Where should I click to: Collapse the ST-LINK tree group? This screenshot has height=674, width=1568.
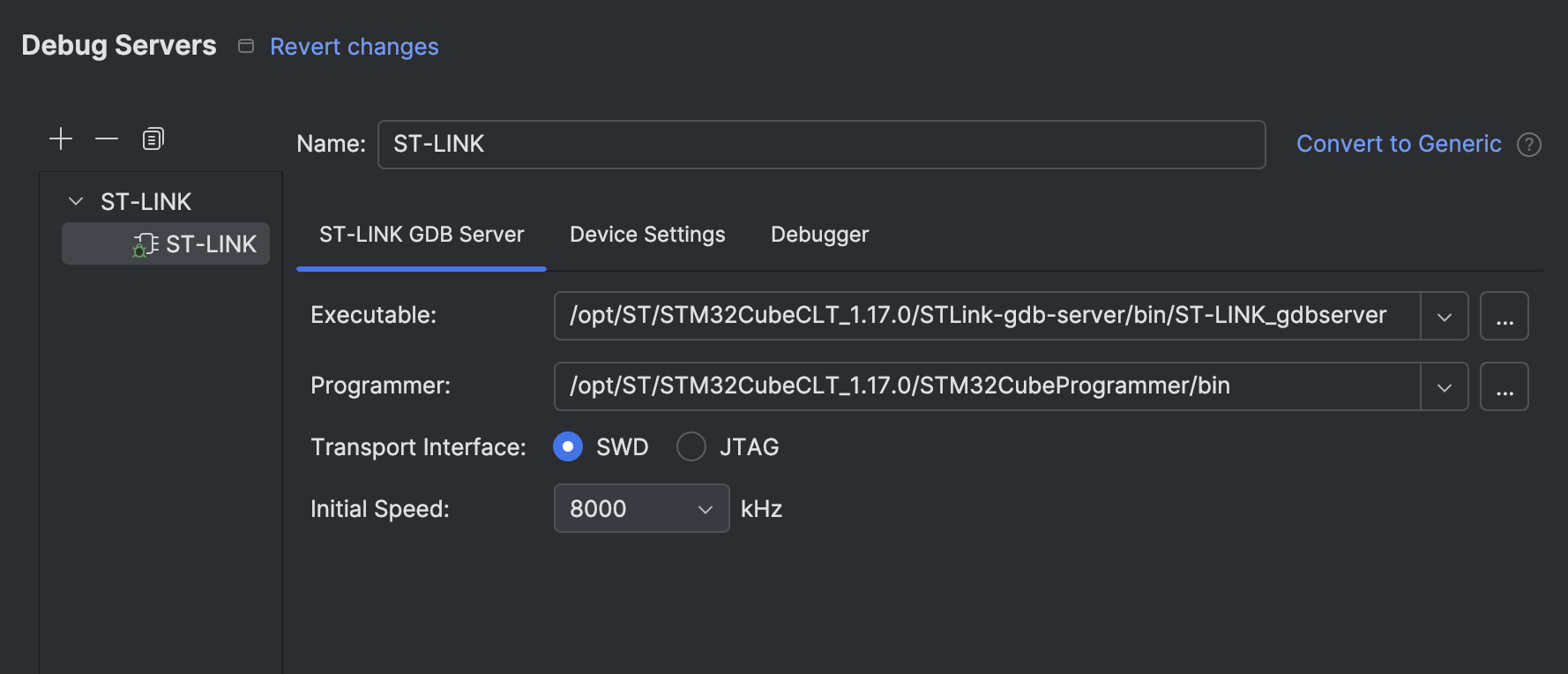click(x=76, y=202)
